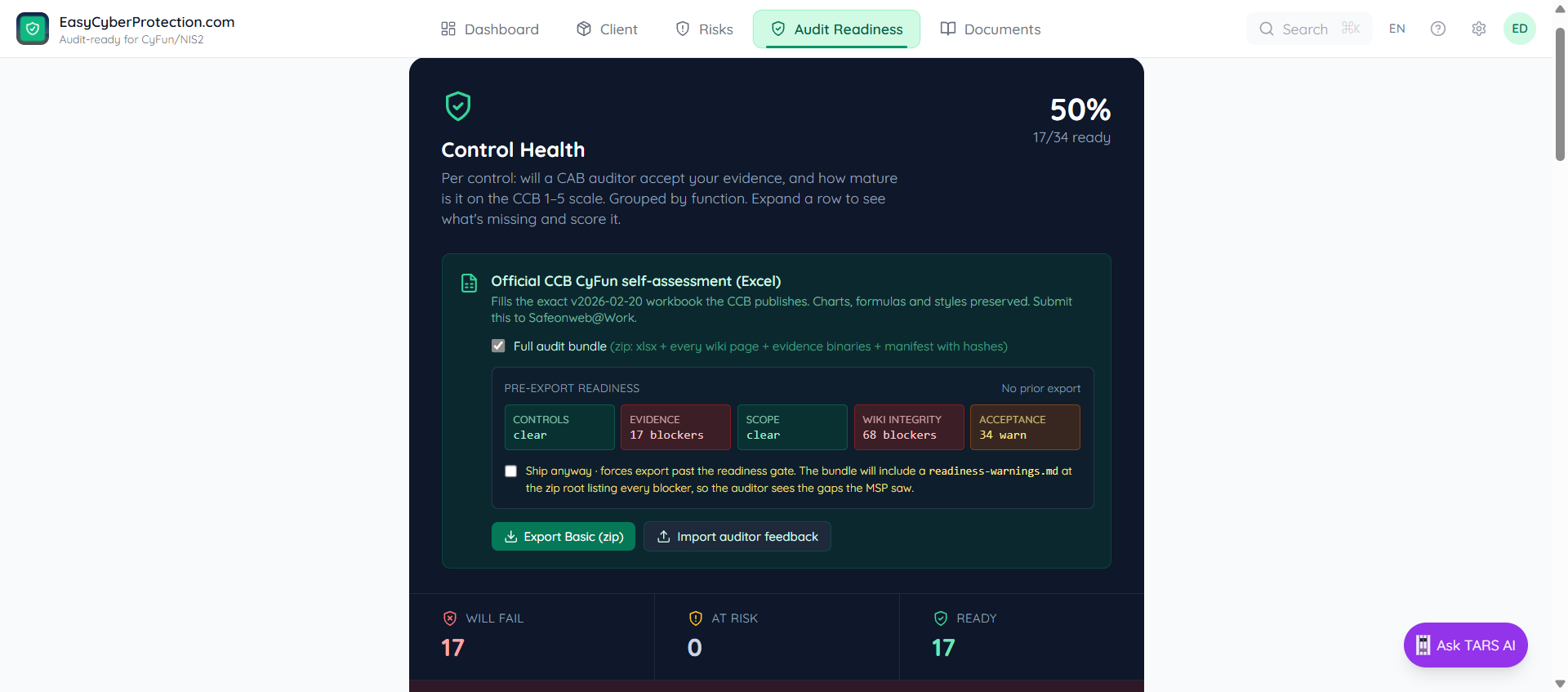Click the WILL FAIL shield icon
The image size is (1568, 692).
tap(450, 618)
